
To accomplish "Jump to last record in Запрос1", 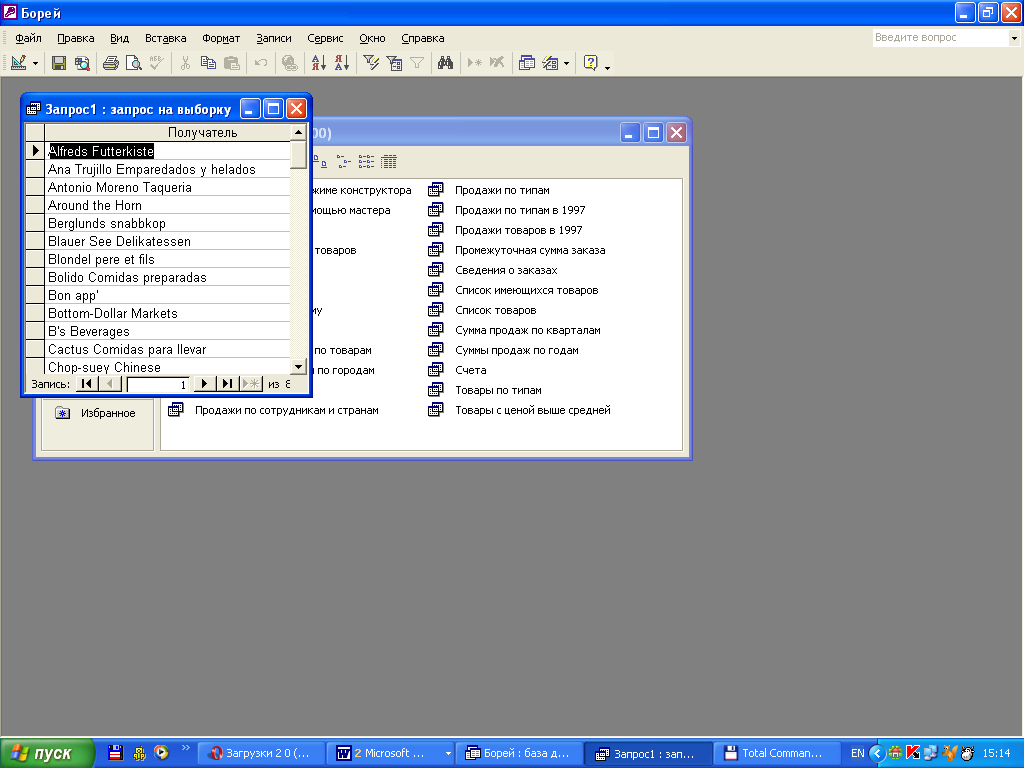I will (x=227, y=384).
